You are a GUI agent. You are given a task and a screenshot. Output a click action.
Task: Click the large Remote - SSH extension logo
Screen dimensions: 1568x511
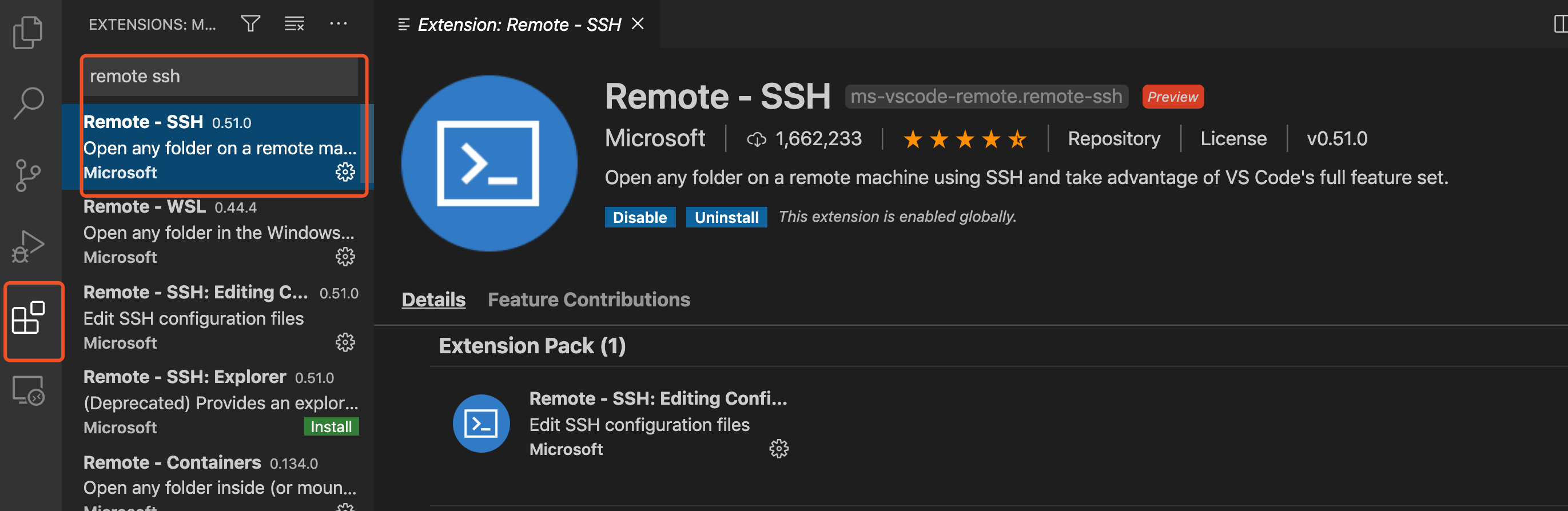pyautogui.click(x=489, y=163)
